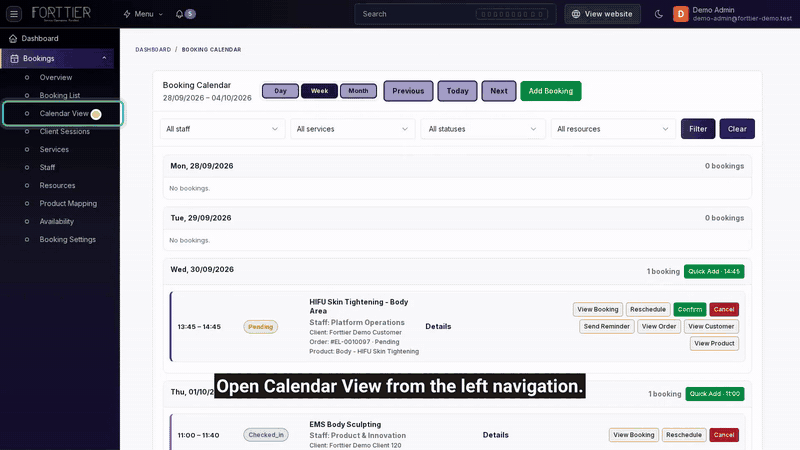
Task: Open Overview in the sidebar
Action: pyautogui.click(x=56, y=78)
